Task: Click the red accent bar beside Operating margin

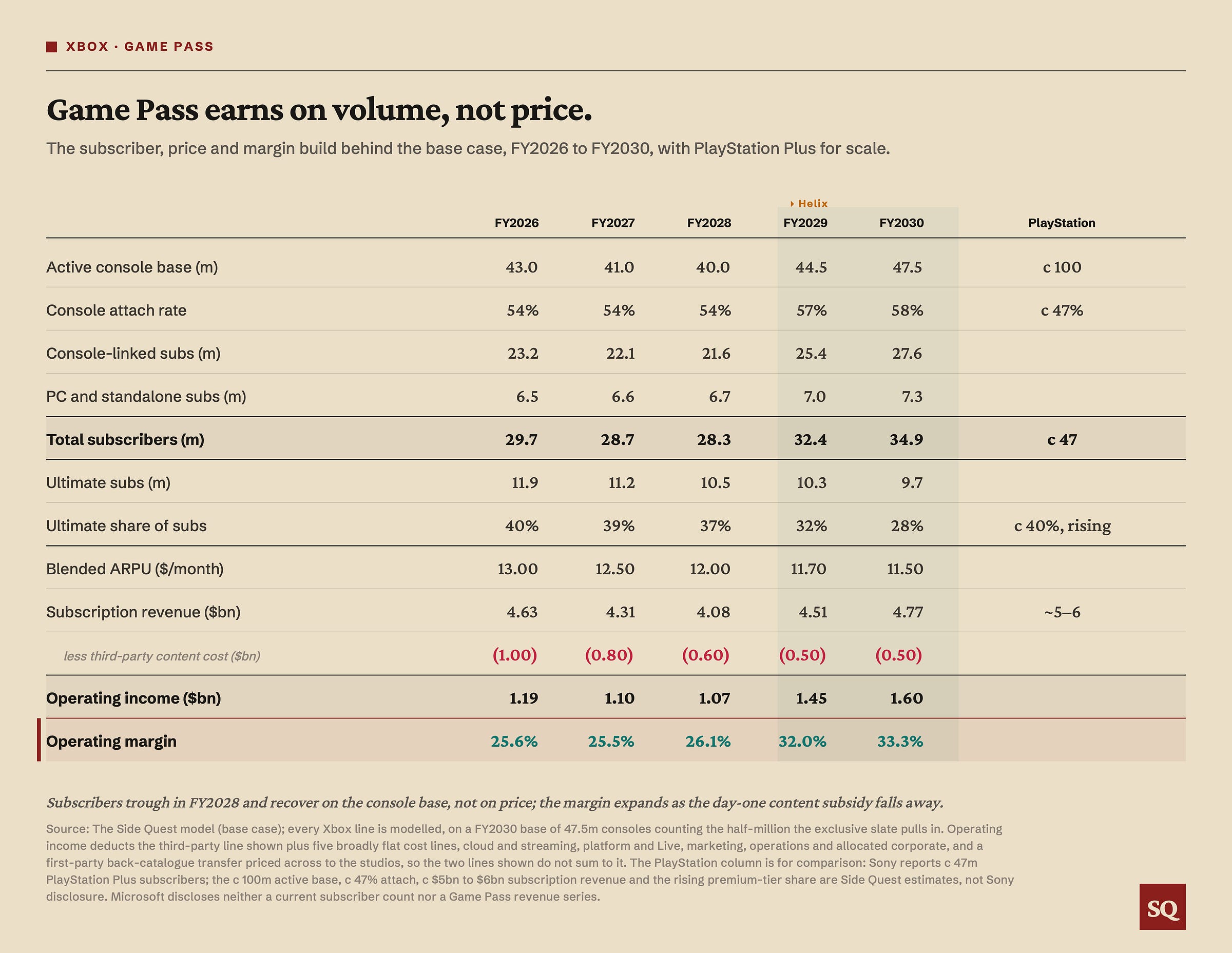Action: [x=39, y=740]
